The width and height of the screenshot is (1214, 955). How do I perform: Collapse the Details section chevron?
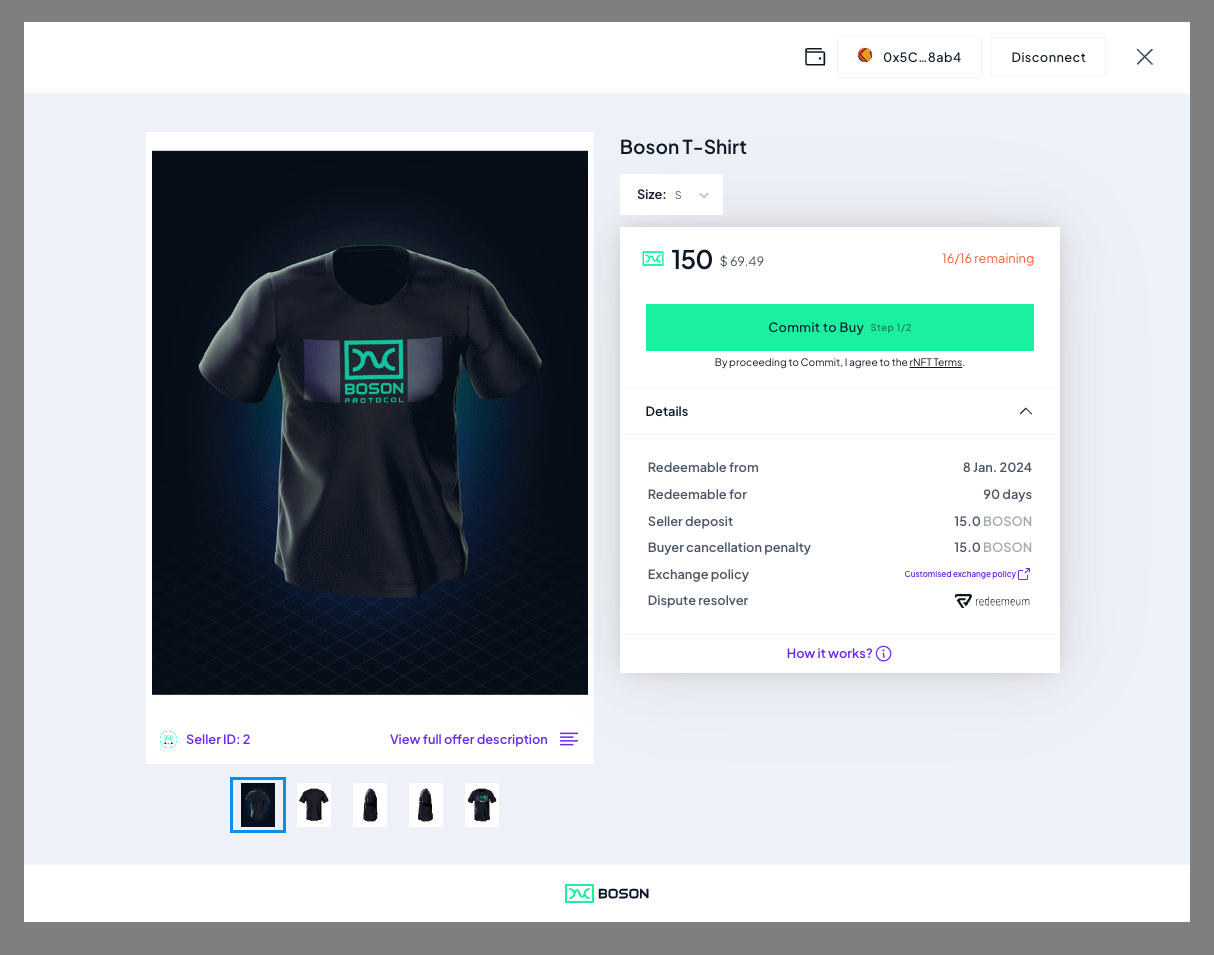click(x=1025, y=411)
